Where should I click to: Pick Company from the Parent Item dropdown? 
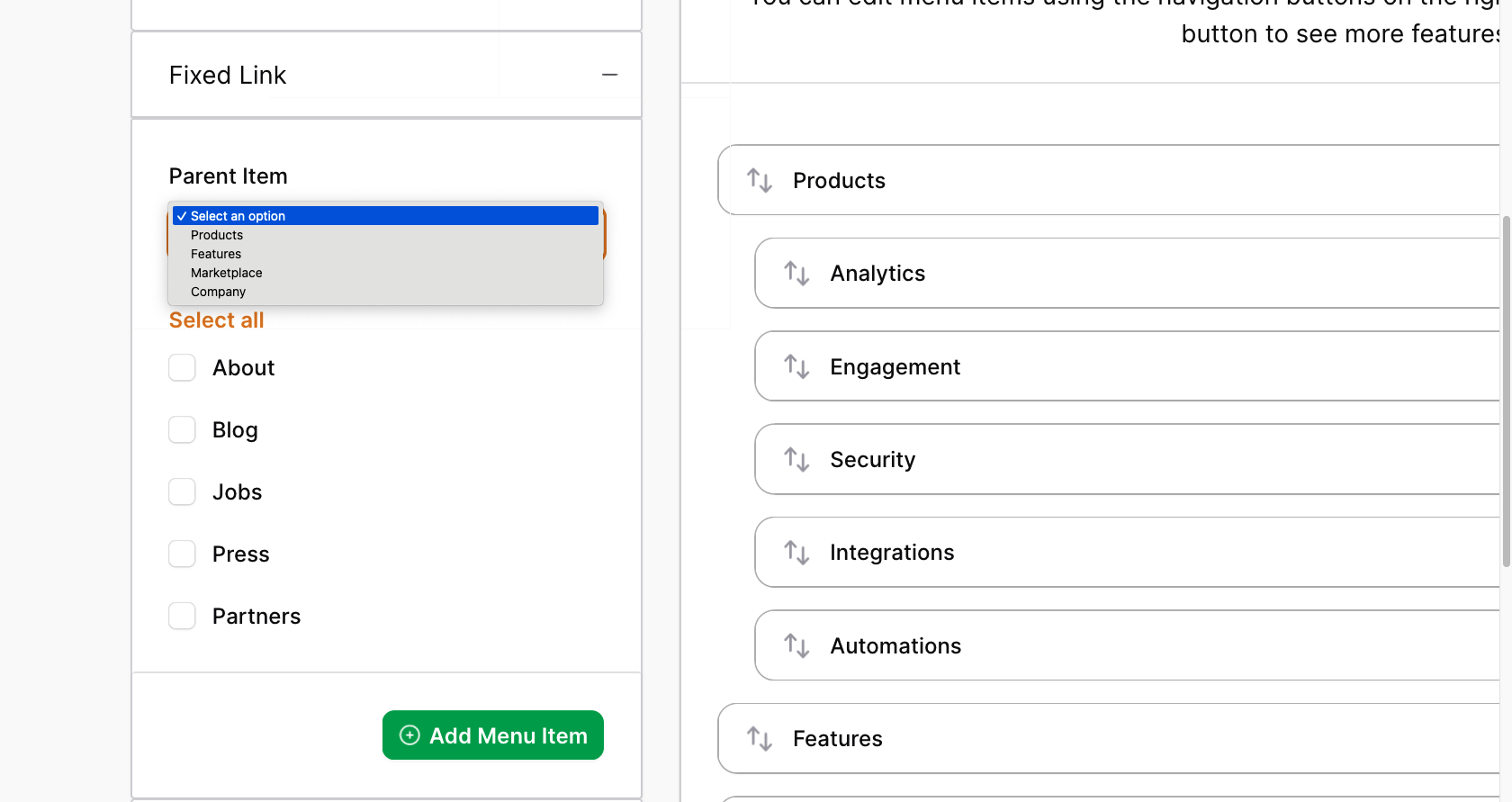tap(385, 292)
